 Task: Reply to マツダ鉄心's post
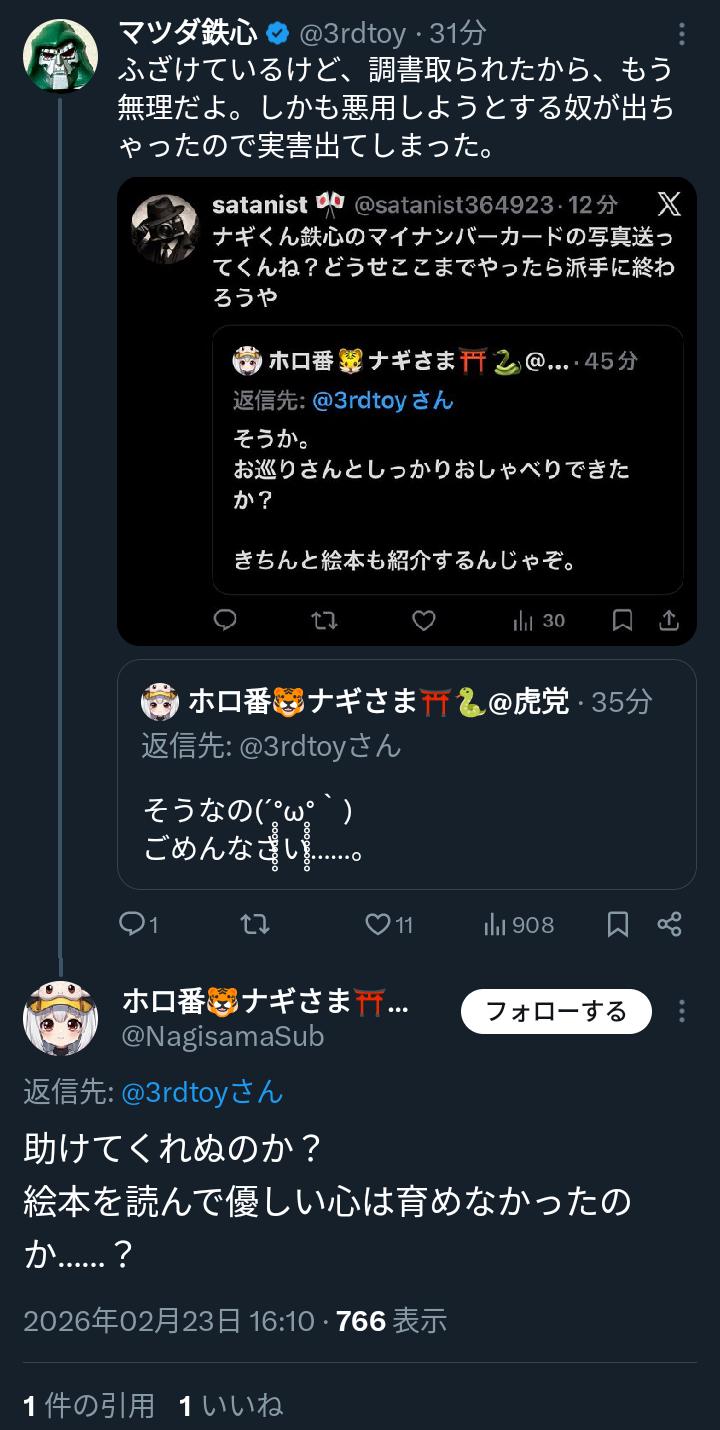click(x=133, y=925)
